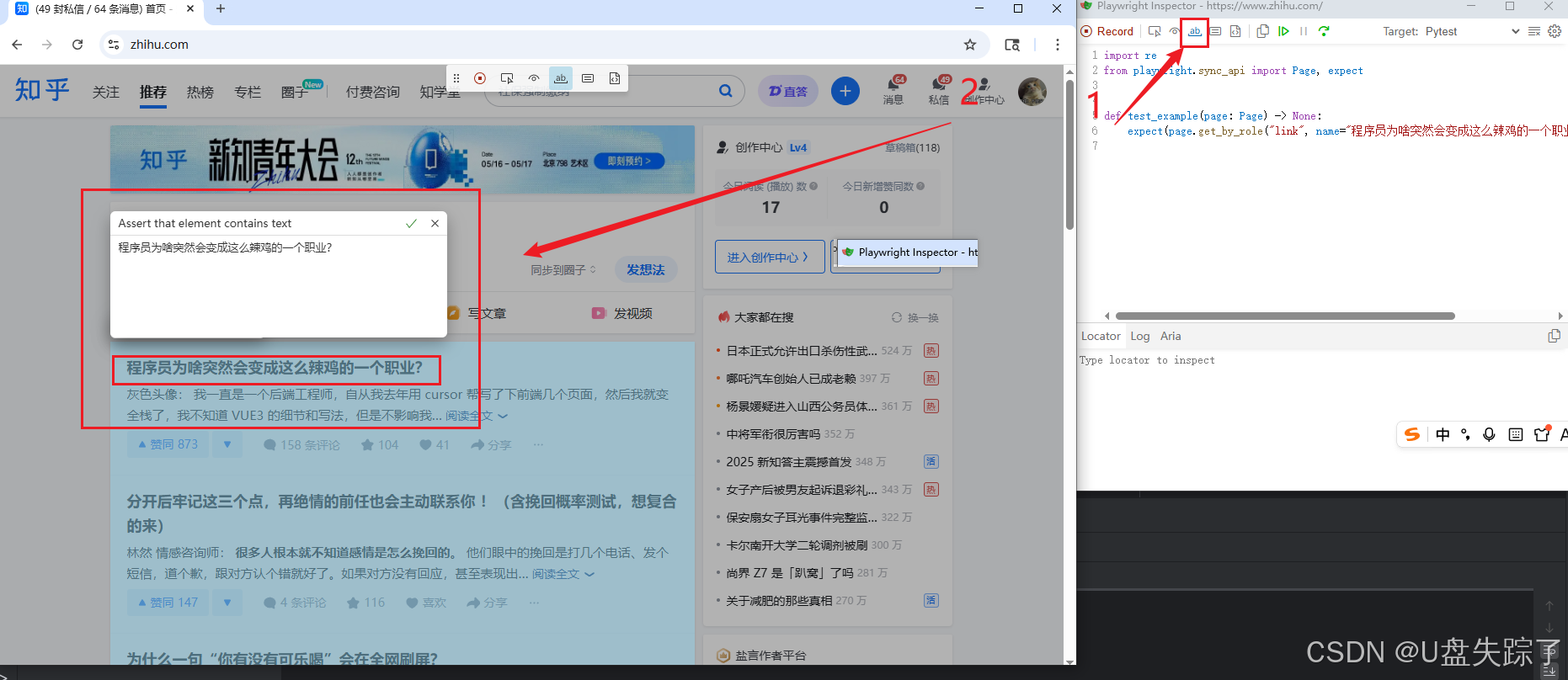Screen dimensions: 1568x680
Task: Open Inspector settings gear icon
Action: tap(1555, 31)
